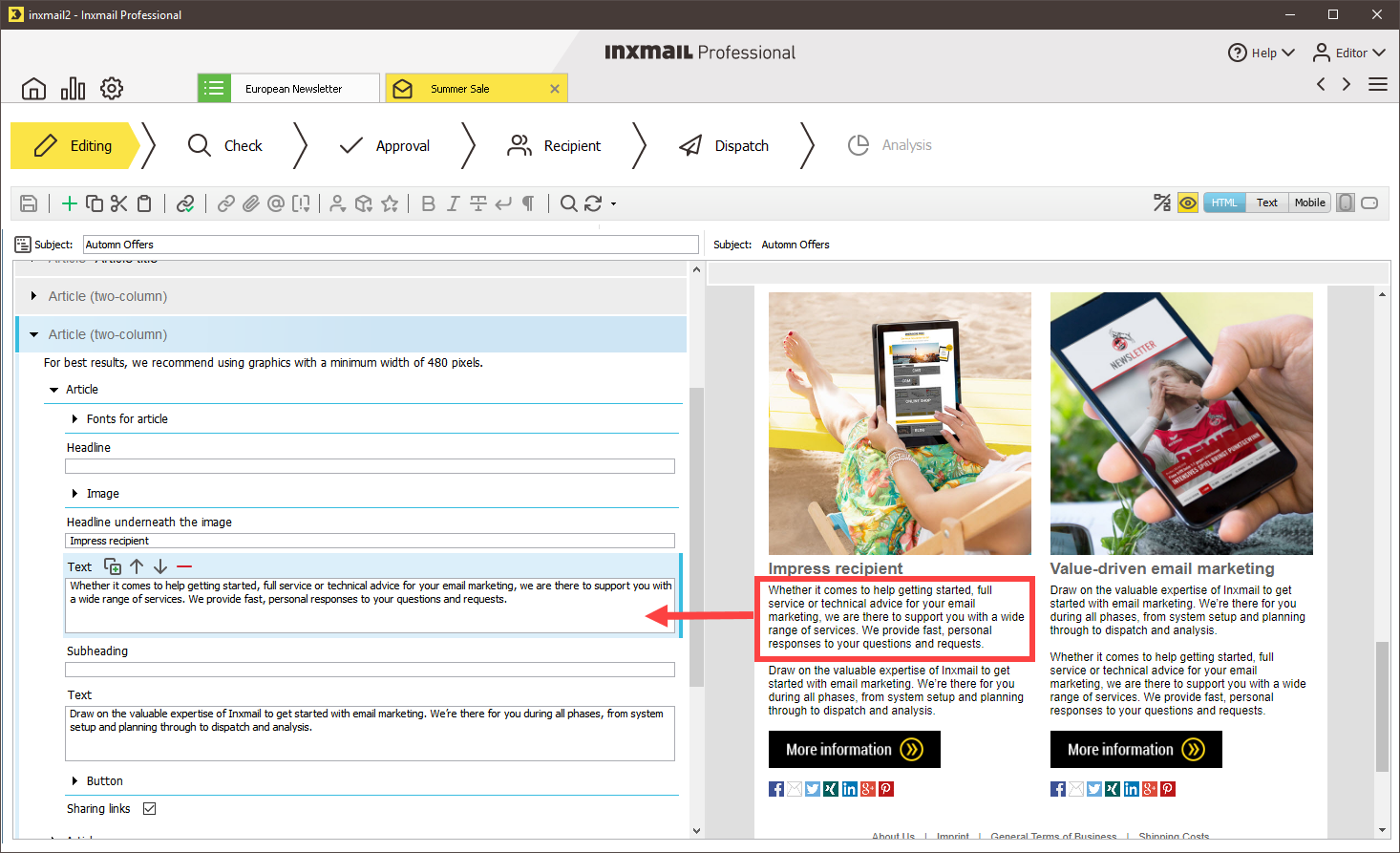Insert a line break with the return arrow
The image size is (1400, 853).
503,203
